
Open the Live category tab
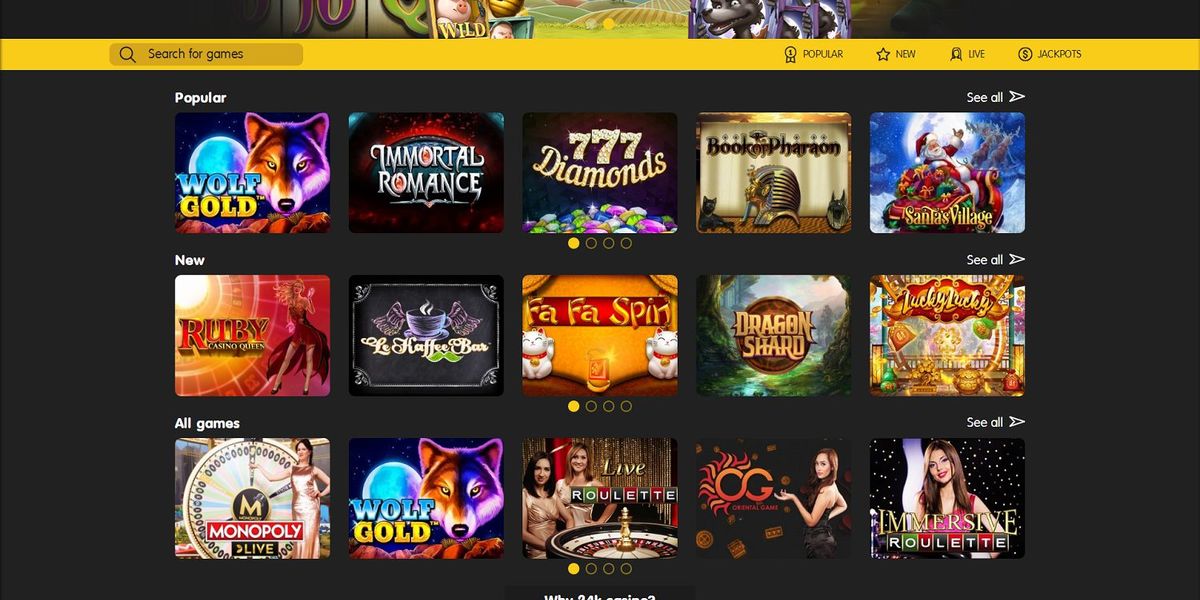967,54
